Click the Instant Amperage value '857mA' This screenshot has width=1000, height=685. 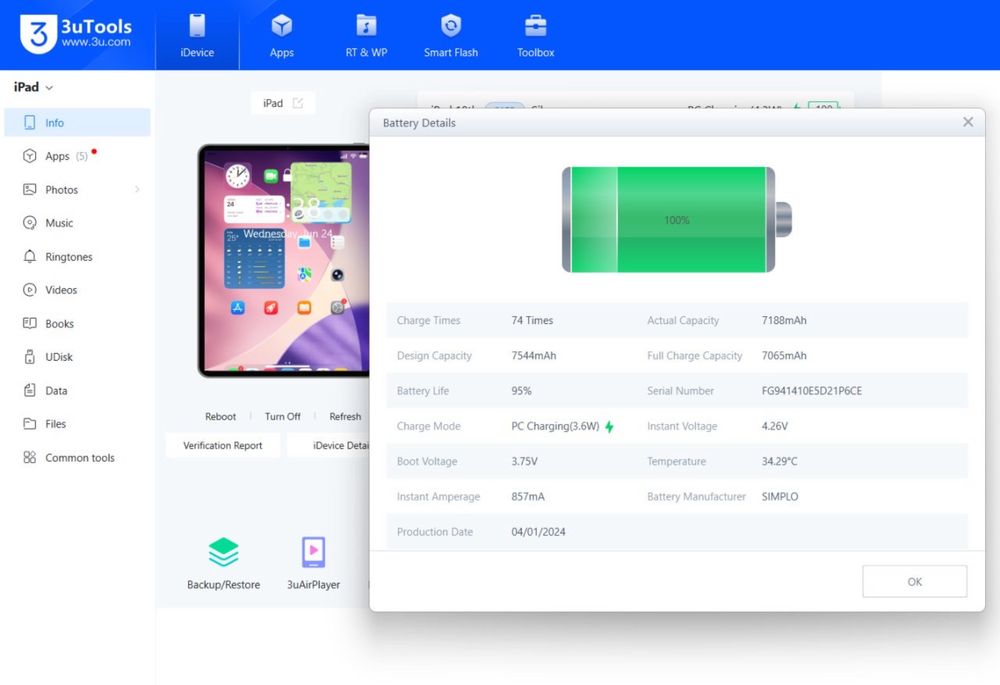click(527, 496)
